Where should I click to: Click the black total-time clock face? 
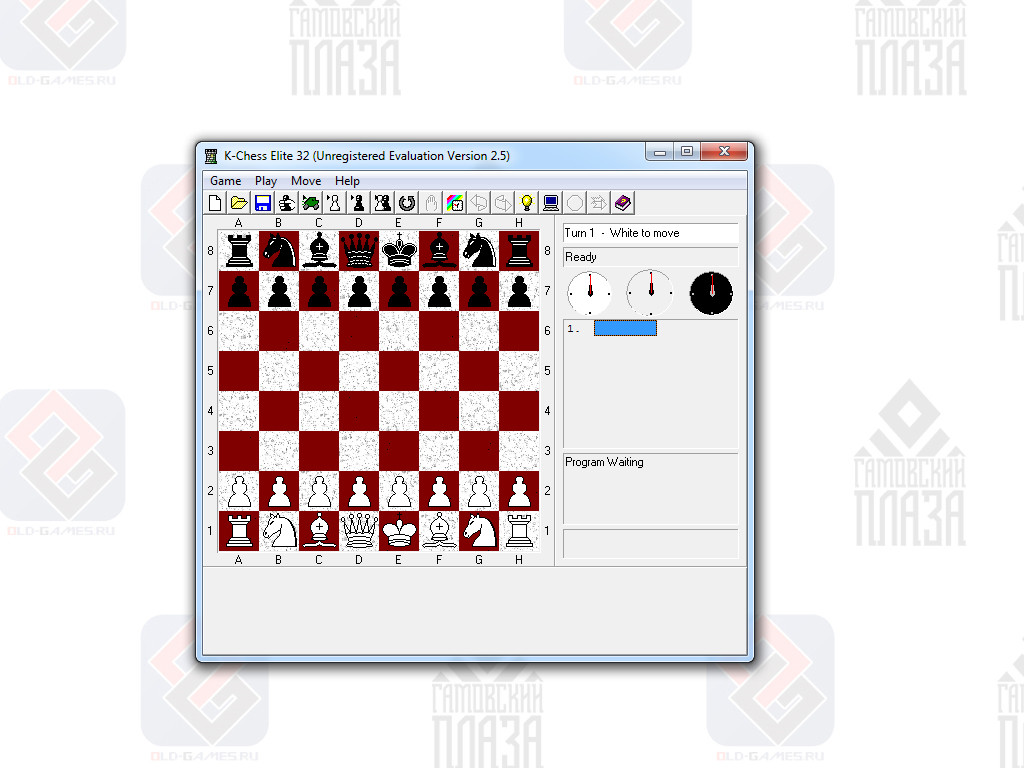point(711,293)
